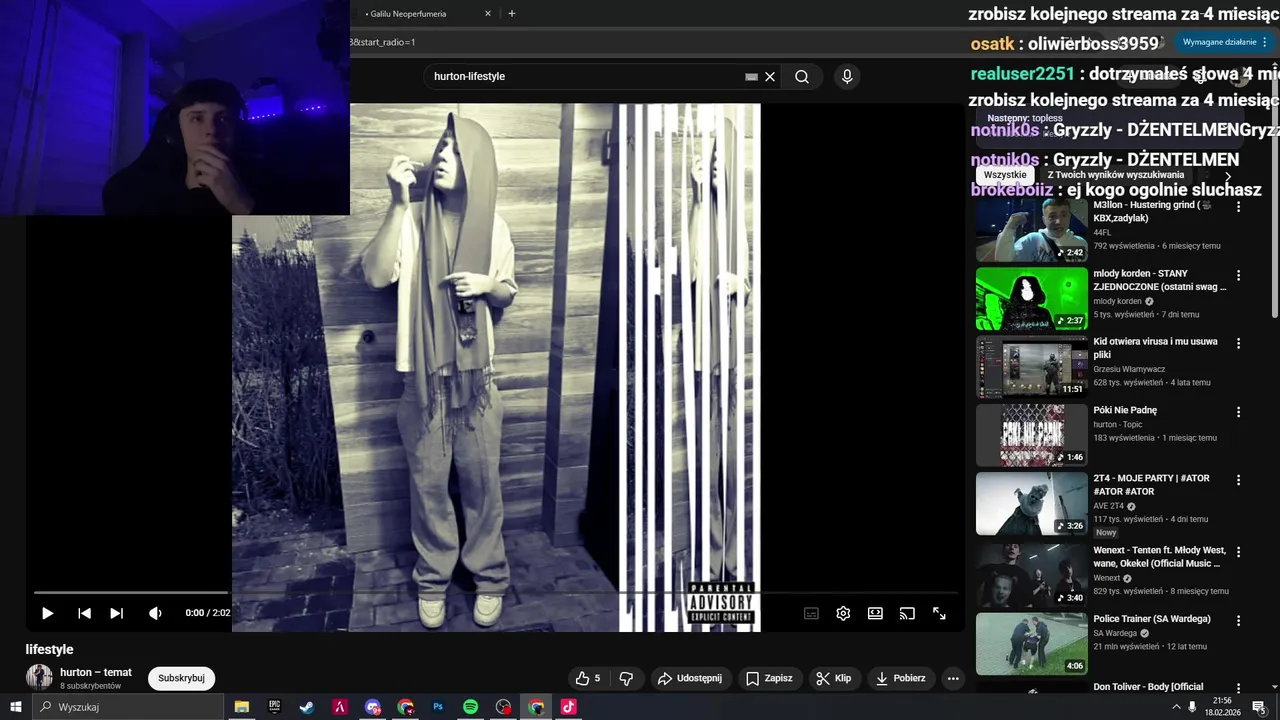The height and width of the screenshot is (720, 1280).
Task: Open Póki Nie Padnę video
Action: (1031, 435)
